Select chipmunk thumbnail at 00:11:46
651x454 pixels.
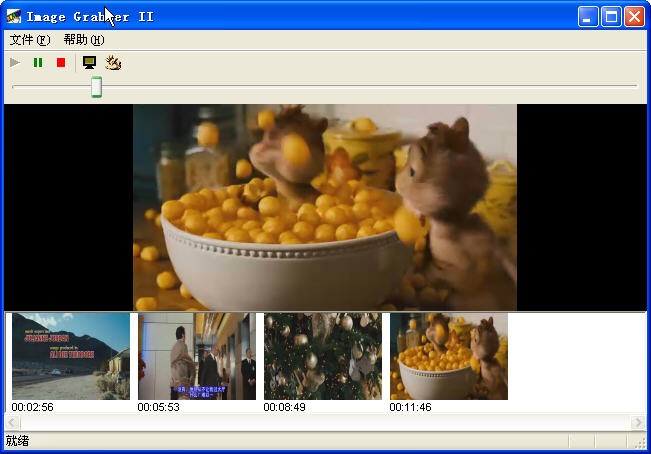(x=449, y=356)
